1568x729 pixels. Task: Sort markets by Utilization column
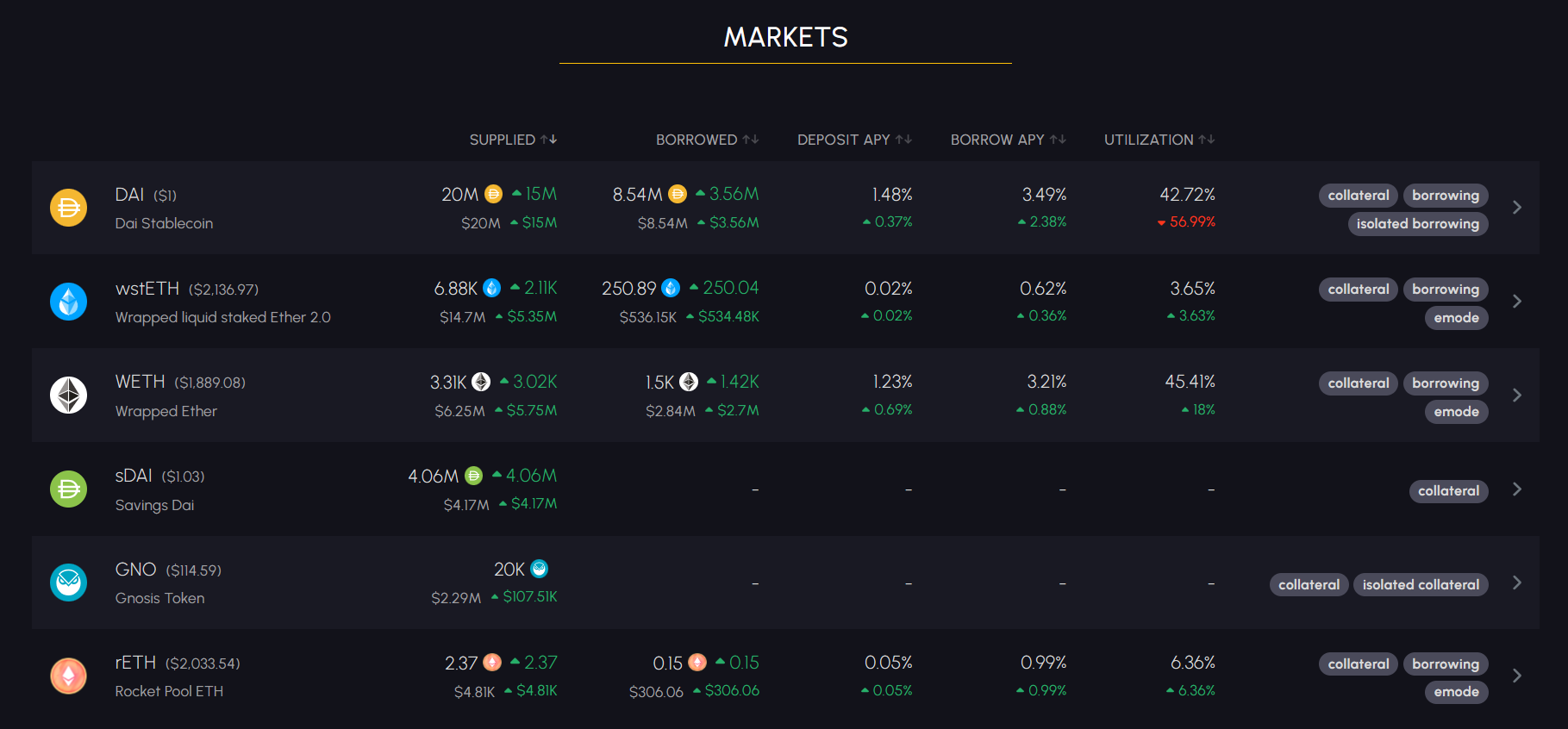coord(1159,140)
